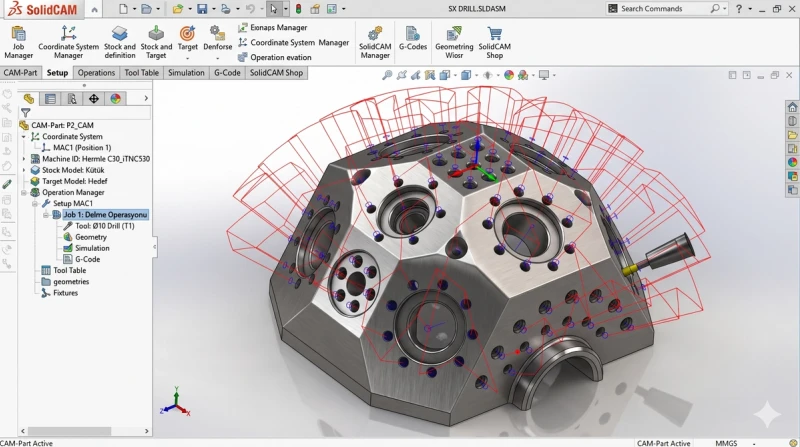The image size is (800, 447).
Task: Select Geometry under Job 1
Action: coord(85,237)
